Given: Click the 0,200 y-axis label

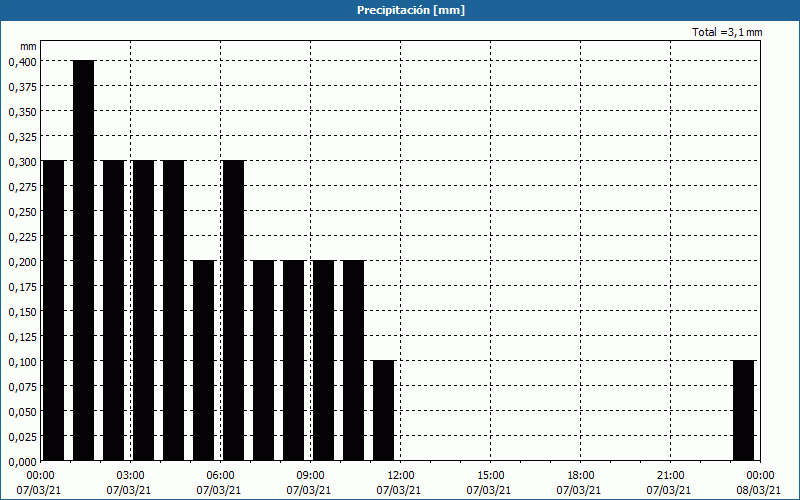Looking at the screenshot, I should coord(22,262).
